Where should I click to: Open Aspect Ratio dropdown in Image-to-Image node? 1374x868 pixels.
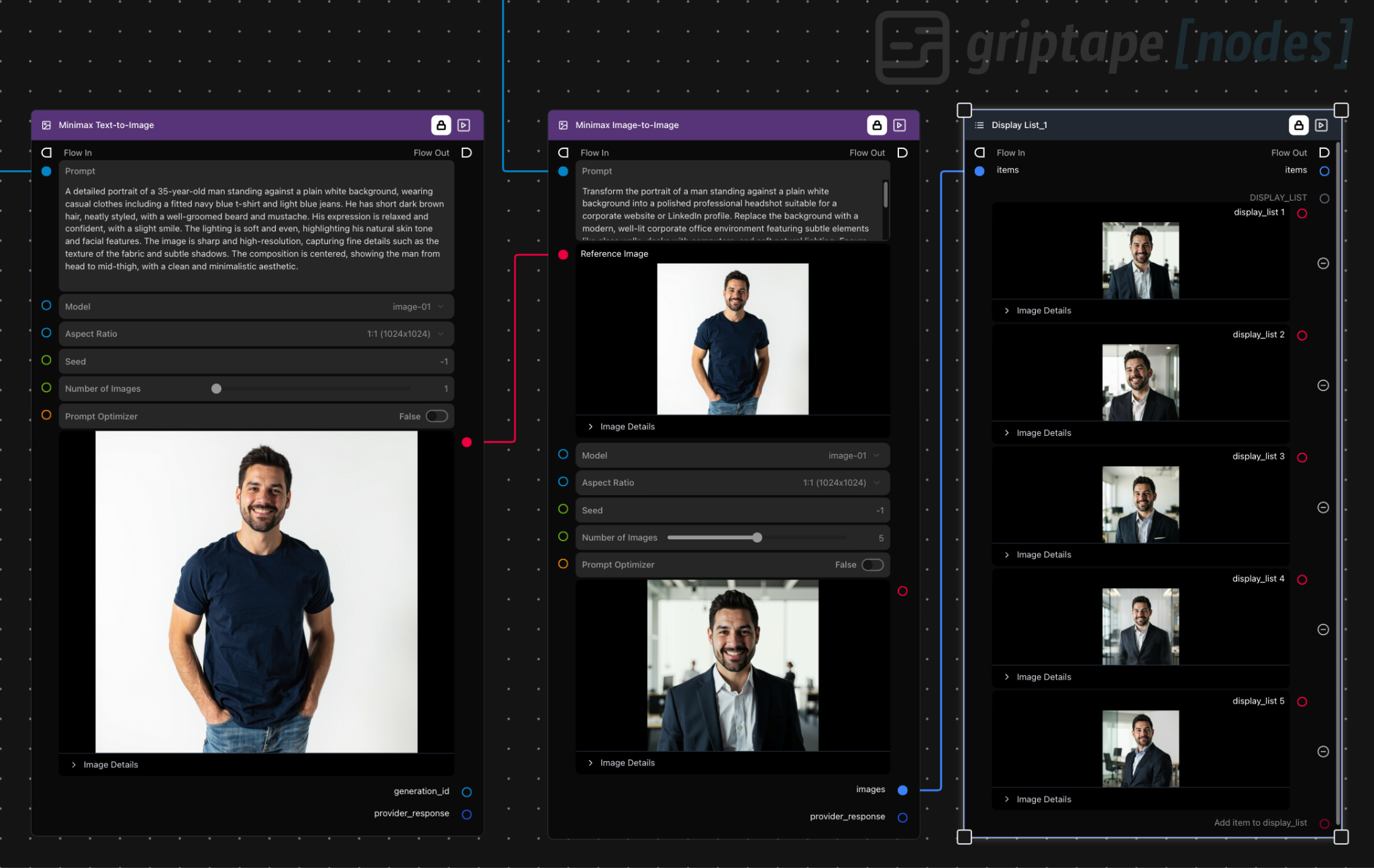pos(733,483)
